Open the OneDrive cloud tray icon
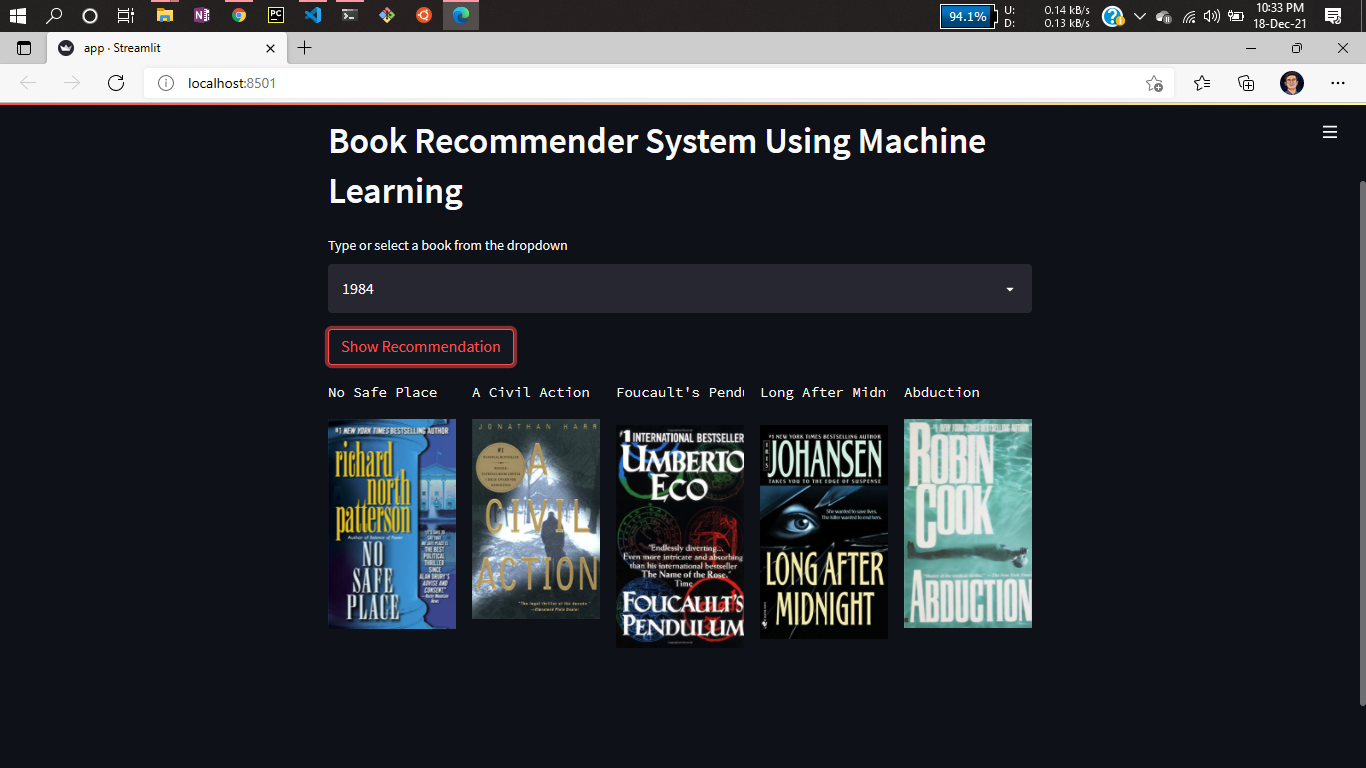The width and height of the screenshot is (1366, 768). pos(1163,16)
